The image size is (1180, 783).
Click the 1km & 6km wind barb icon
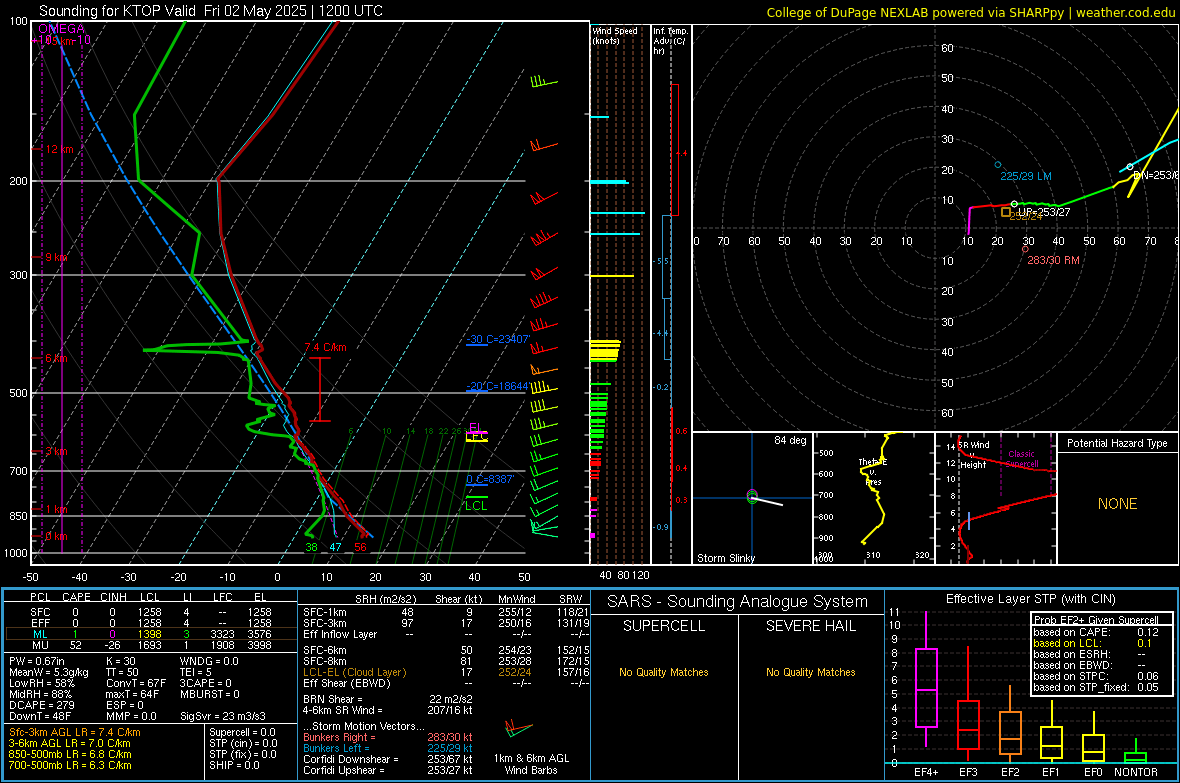518,729
